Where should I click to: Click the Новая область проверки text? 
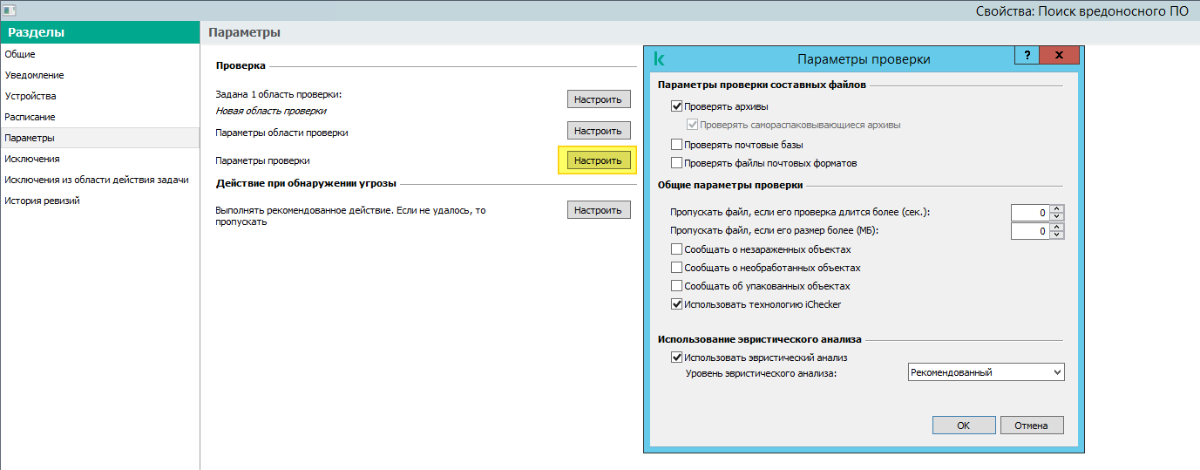(x=271, y=110)
